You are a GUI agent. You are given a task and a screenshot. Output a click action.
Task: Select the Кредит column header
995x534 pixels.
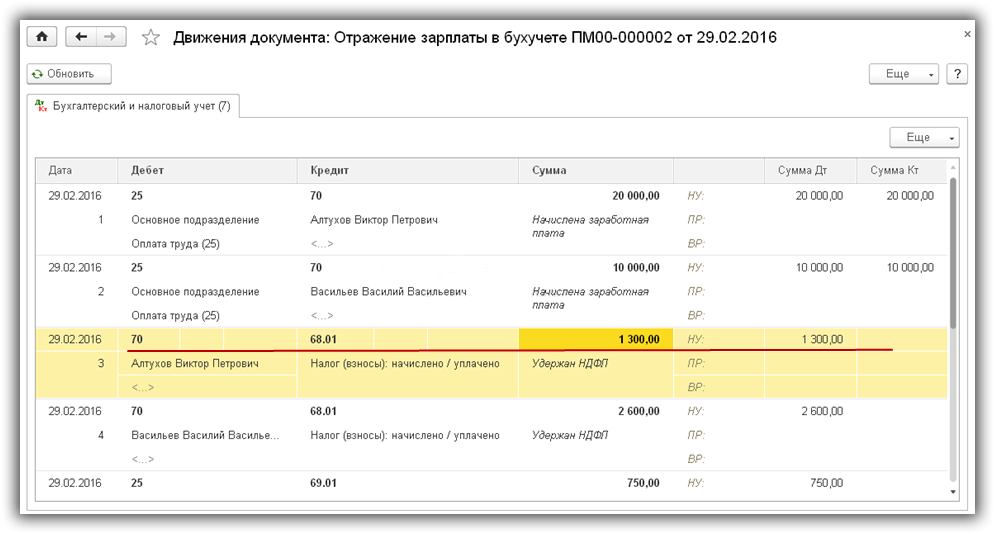point(408,171)
